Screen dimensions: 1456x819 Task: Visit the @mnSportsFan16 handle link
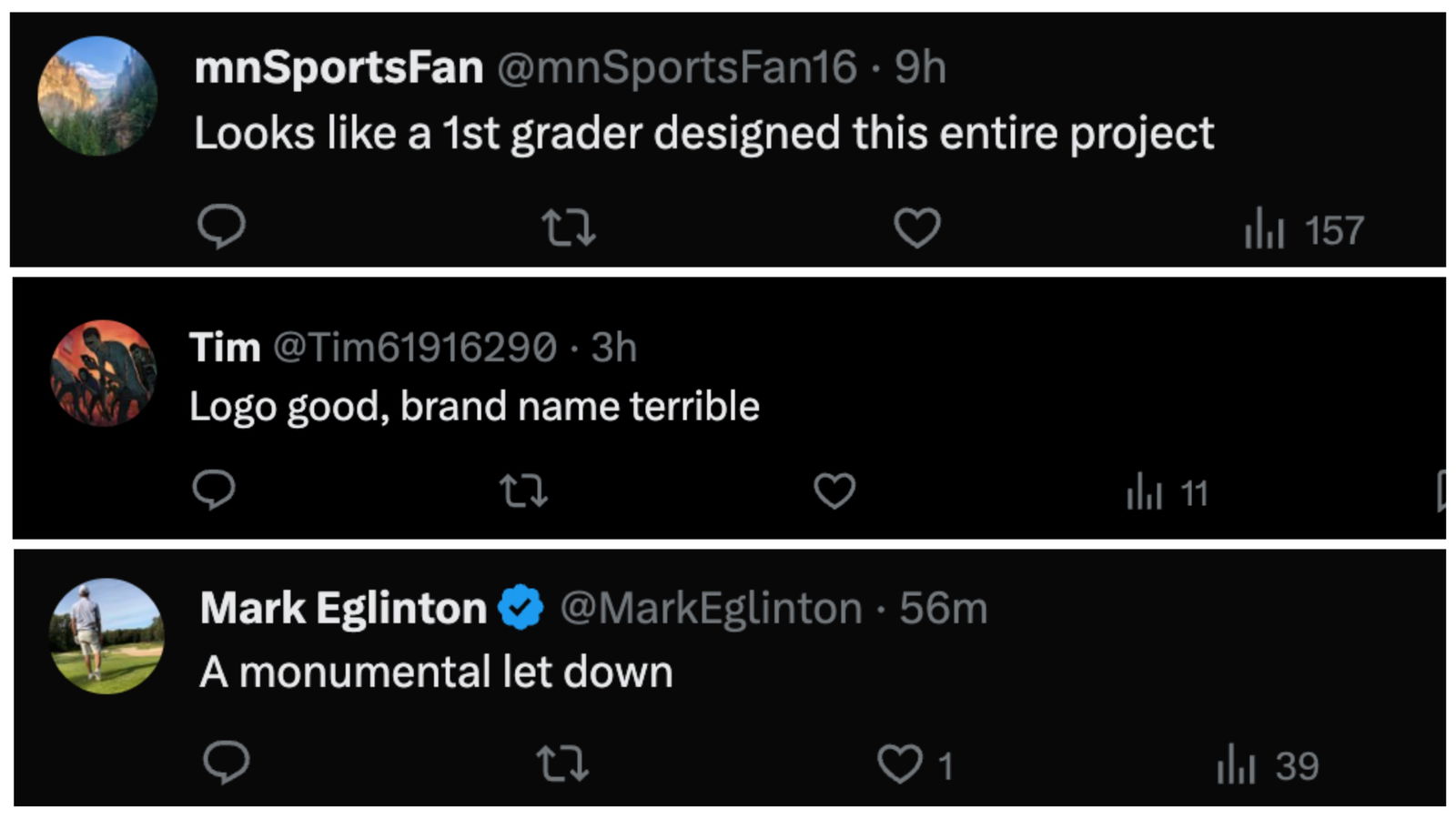(x=676, y=67)
